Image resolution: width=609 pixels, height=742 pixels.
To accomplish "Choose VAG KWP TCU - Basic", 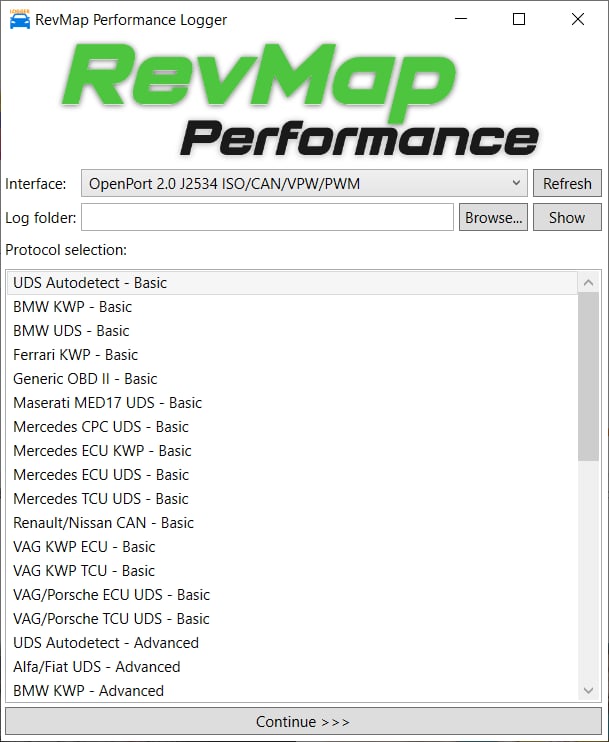I will [x=292, y=571].
